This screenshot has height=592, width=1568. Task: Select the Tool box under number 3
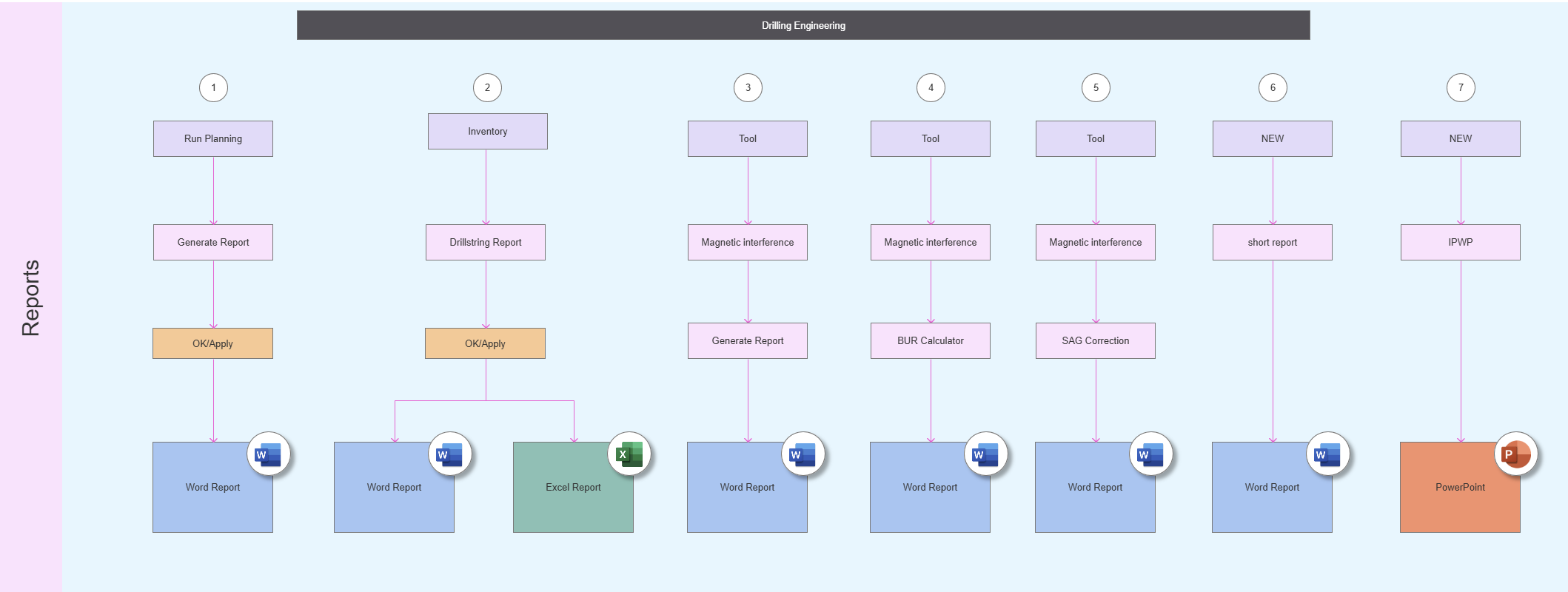[x=748, y=138]
